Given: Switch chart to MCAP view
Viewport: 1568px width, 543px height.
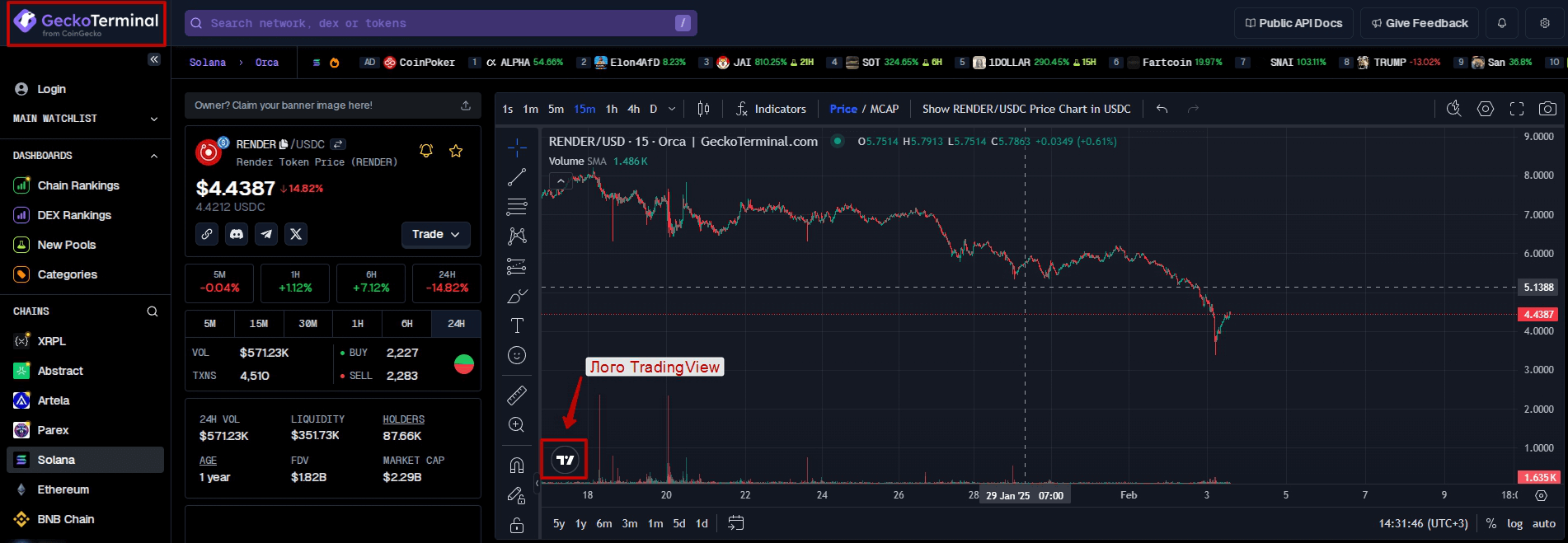Looking at the screenshot, I should tap(885, 109).
